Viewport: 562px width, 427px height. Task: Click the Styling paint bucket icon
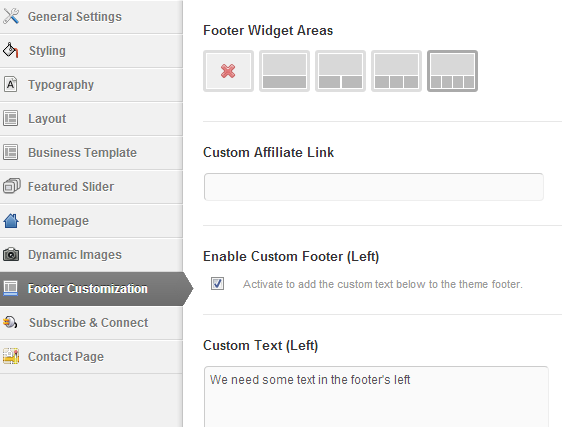pyautogui.click(x=11, y=50)
